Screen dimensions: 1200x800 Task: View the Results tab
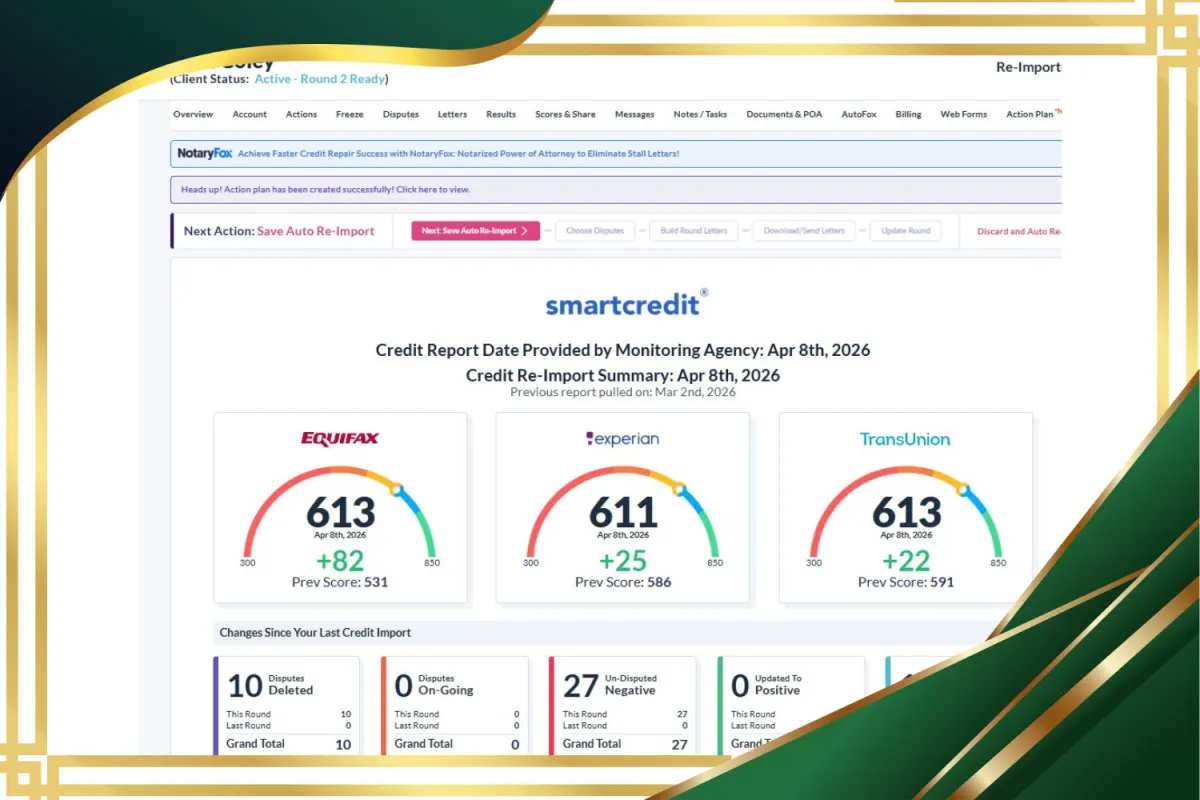click(x=501, y=114)
